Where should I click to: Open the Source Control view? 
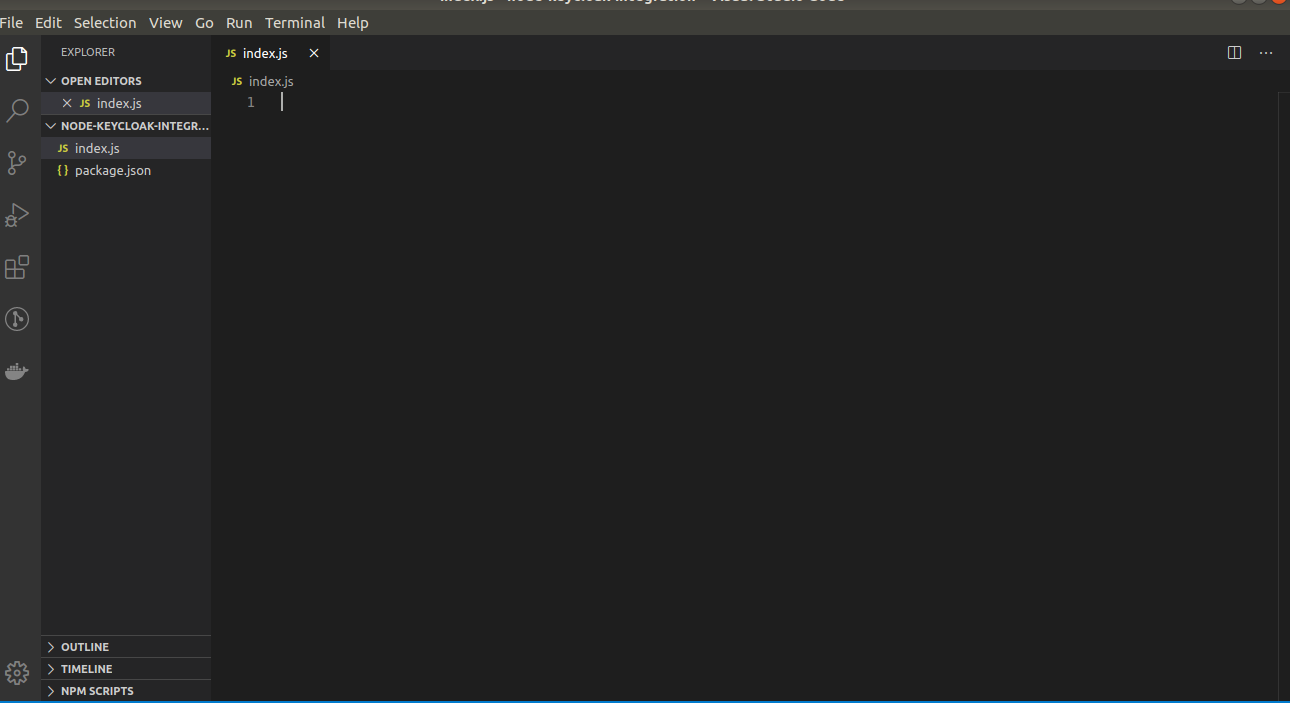[17, 162]
